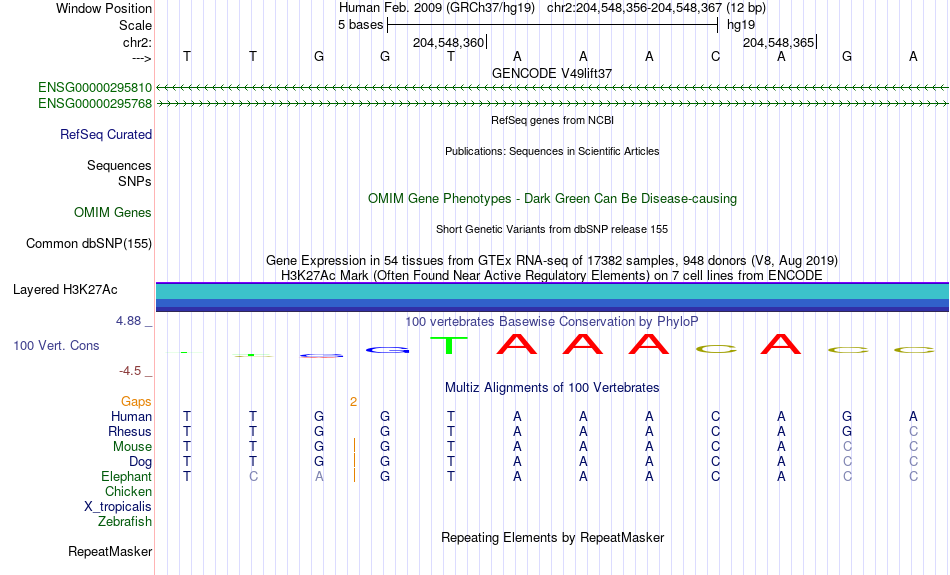950x575 pixels.
Task: Click the 204,548,365 position marker
Action: [779, 42]
